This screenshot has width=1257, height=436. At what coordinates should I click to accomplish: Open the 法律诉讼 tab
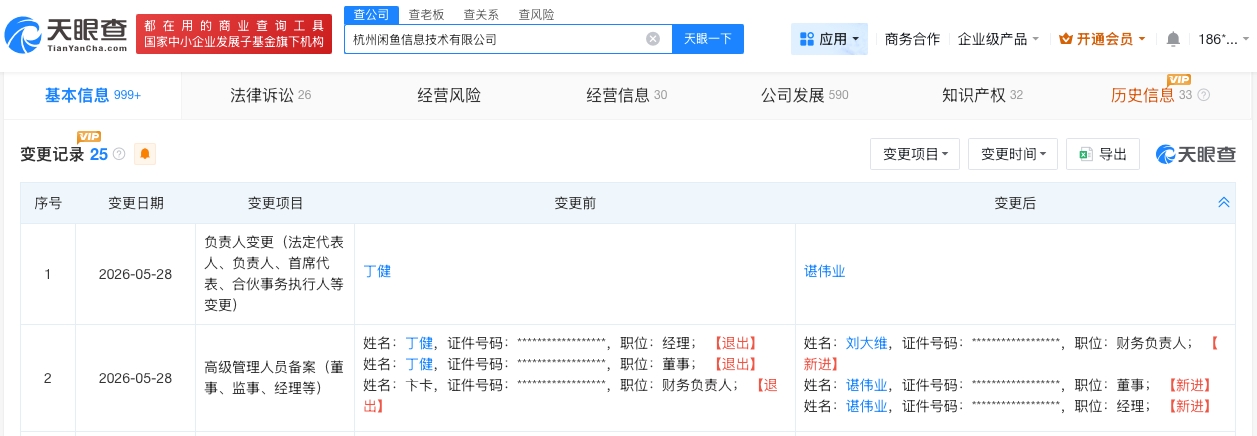tap(271, 96)
